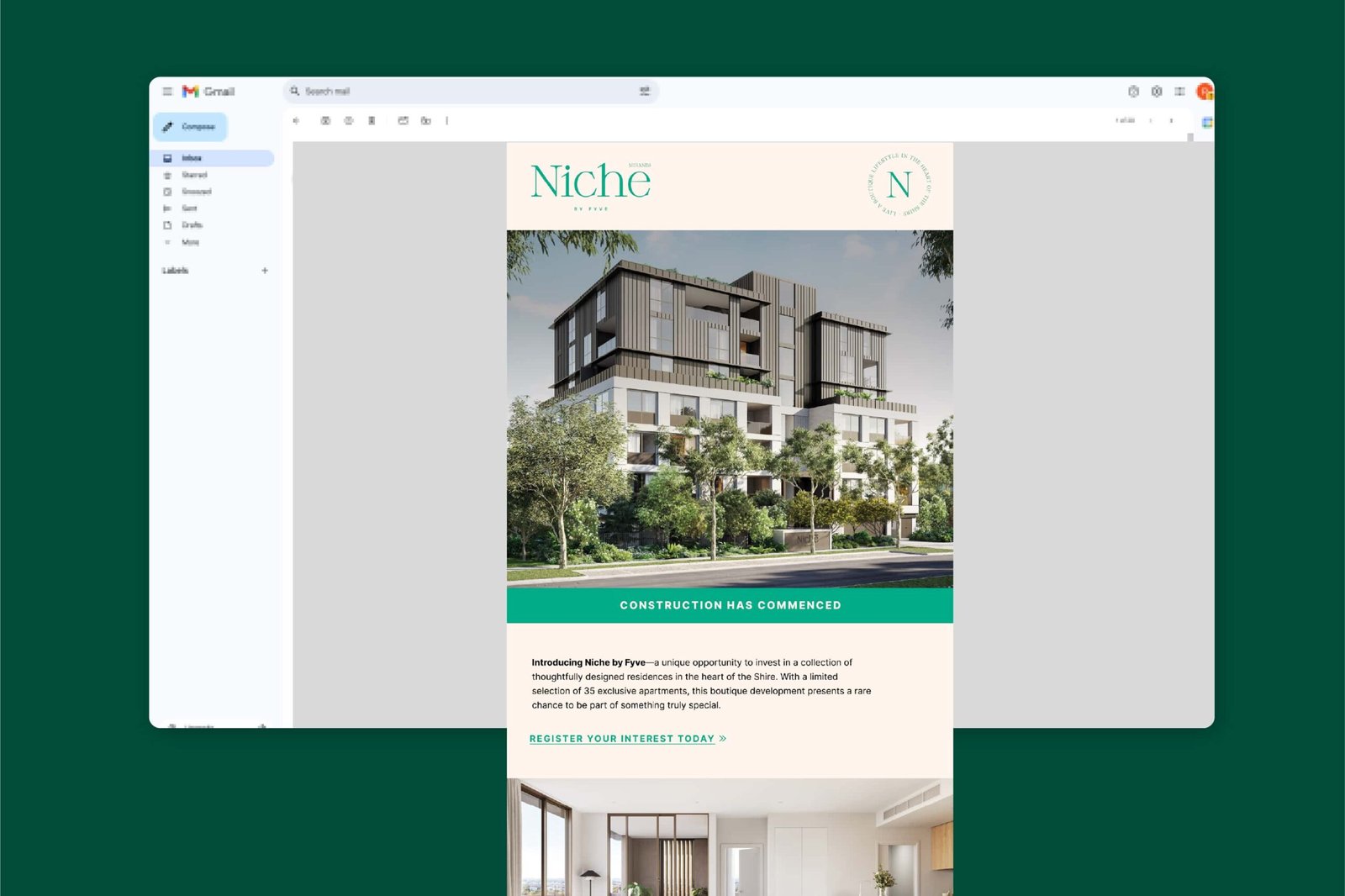Open the Gmail Settings gear
Viewport: 1345px width, 896px height.
[1157, 92]
